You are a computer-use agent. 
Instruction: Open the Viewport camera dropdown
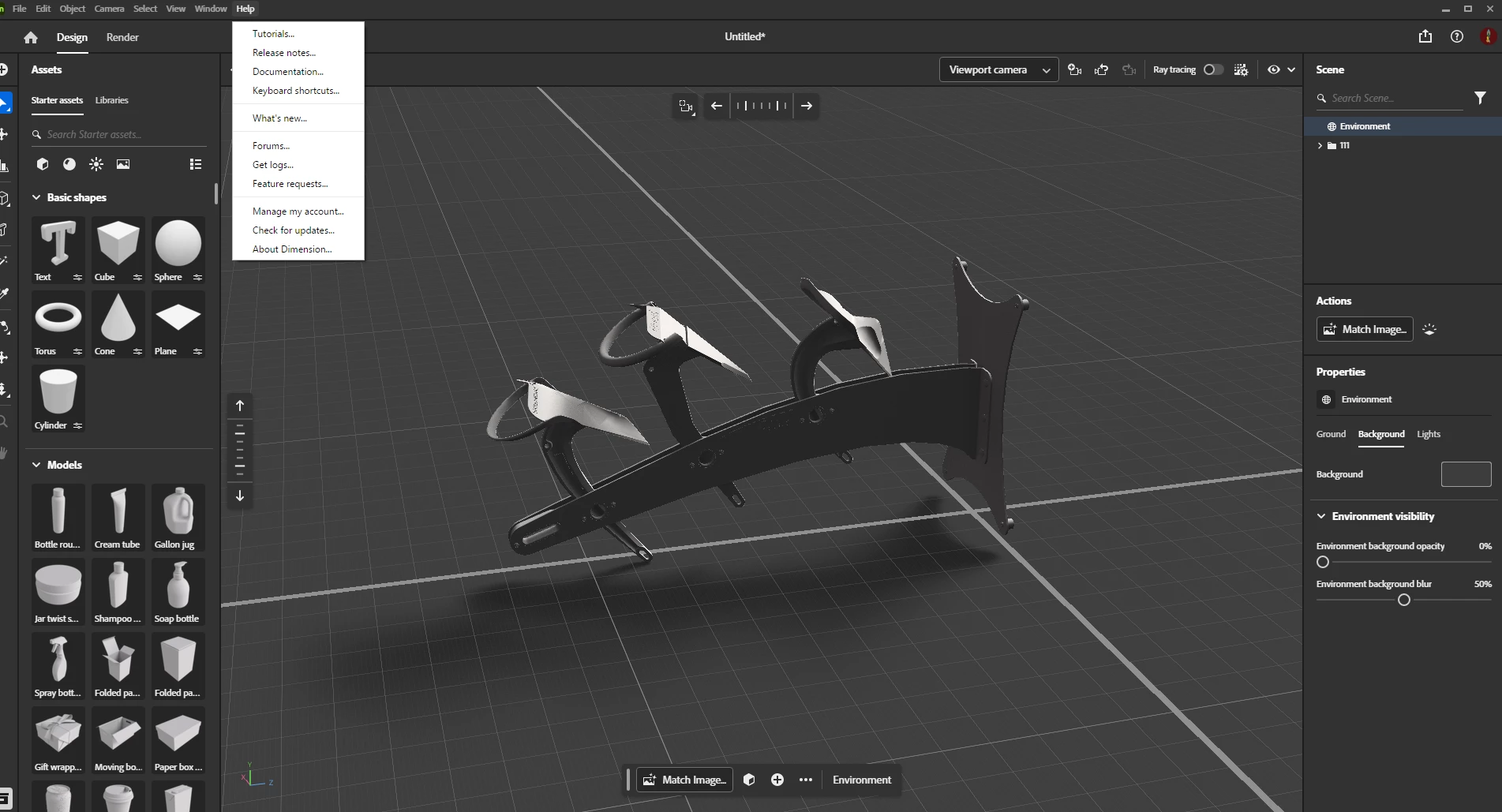click(x=998, y=69)
